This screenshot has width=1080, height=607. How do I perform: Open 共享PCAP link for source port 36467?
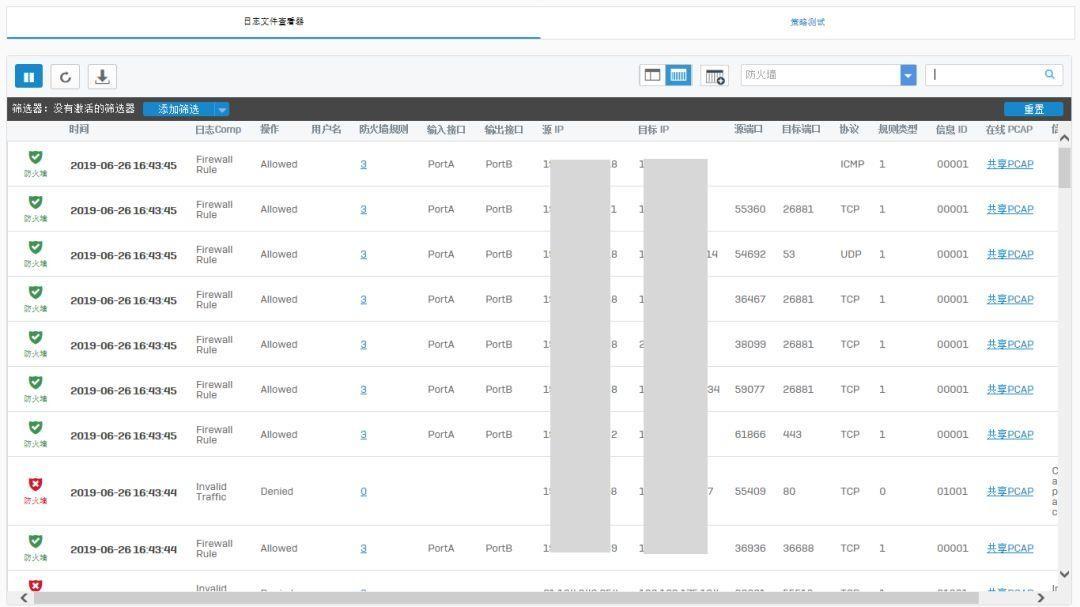(1010, 299)
